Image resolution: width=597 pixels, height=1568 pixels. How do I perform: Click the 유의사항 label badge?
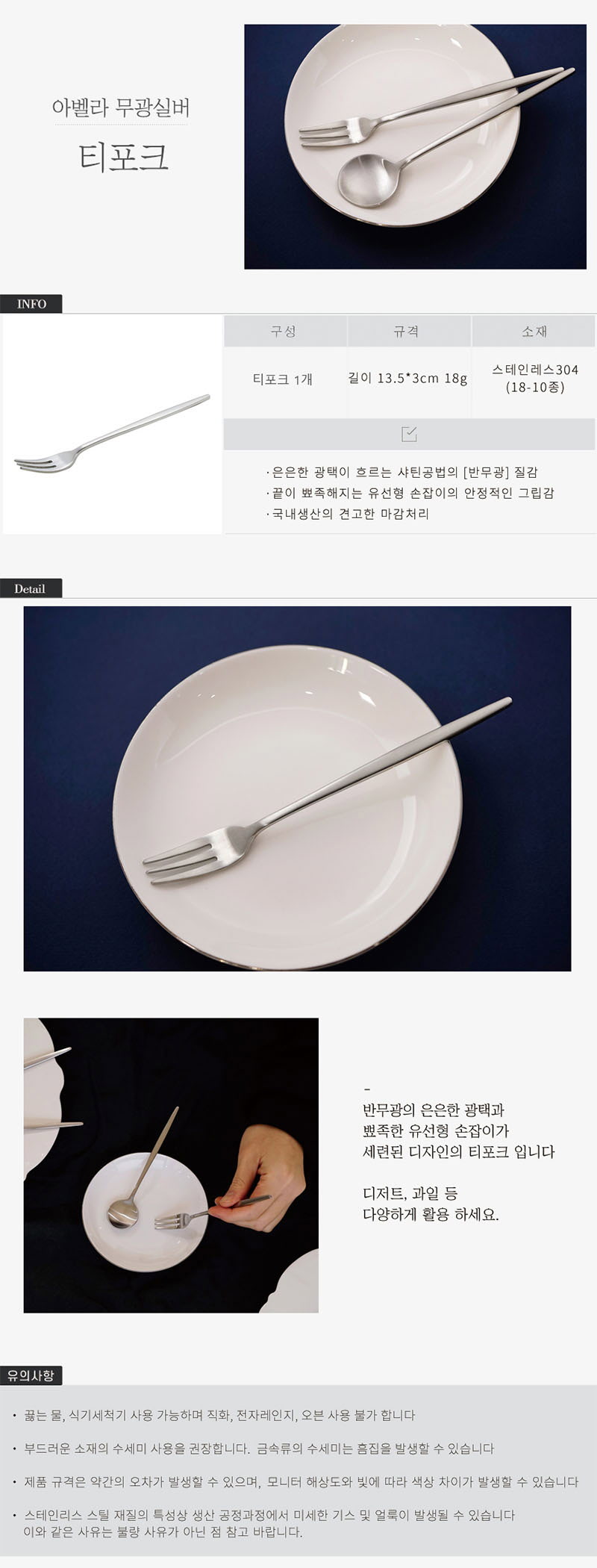[31, 1375]
